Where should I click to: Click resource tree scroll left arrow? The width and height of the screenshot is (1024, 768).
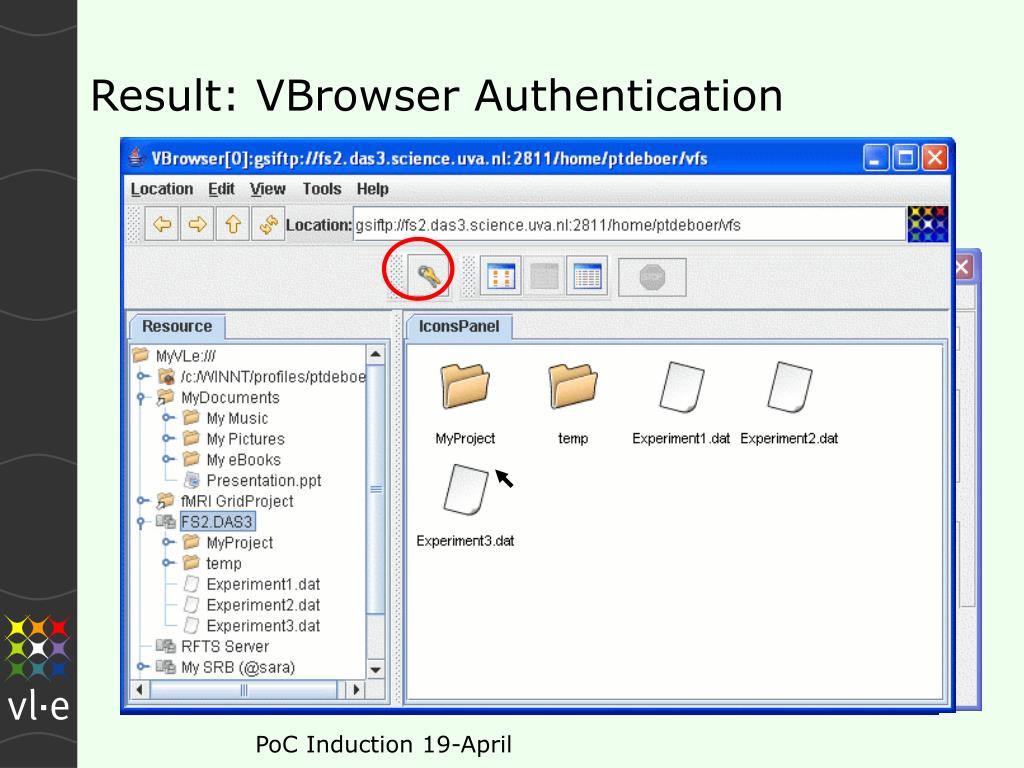click(x=139, y=689)
